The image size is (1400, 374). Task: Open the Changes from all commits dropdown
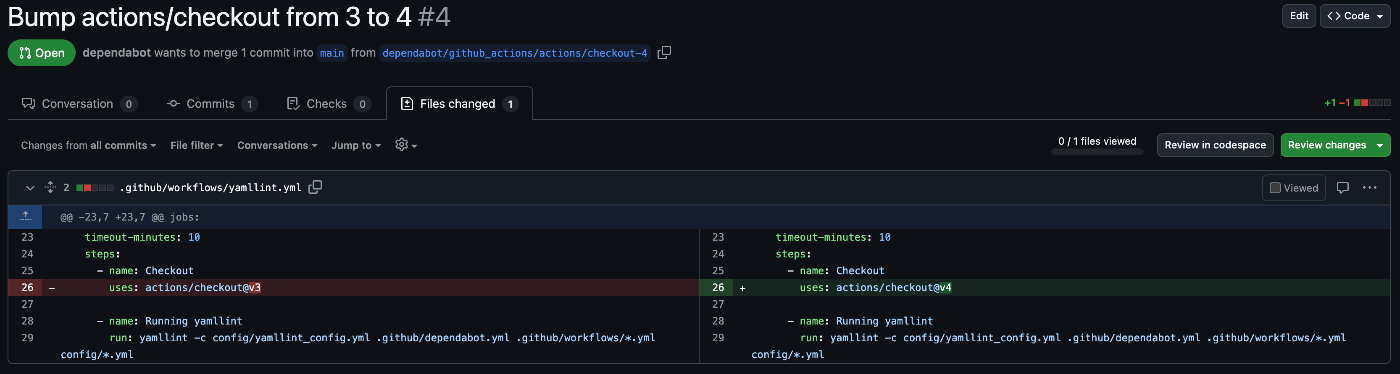(x=89, y=145)
